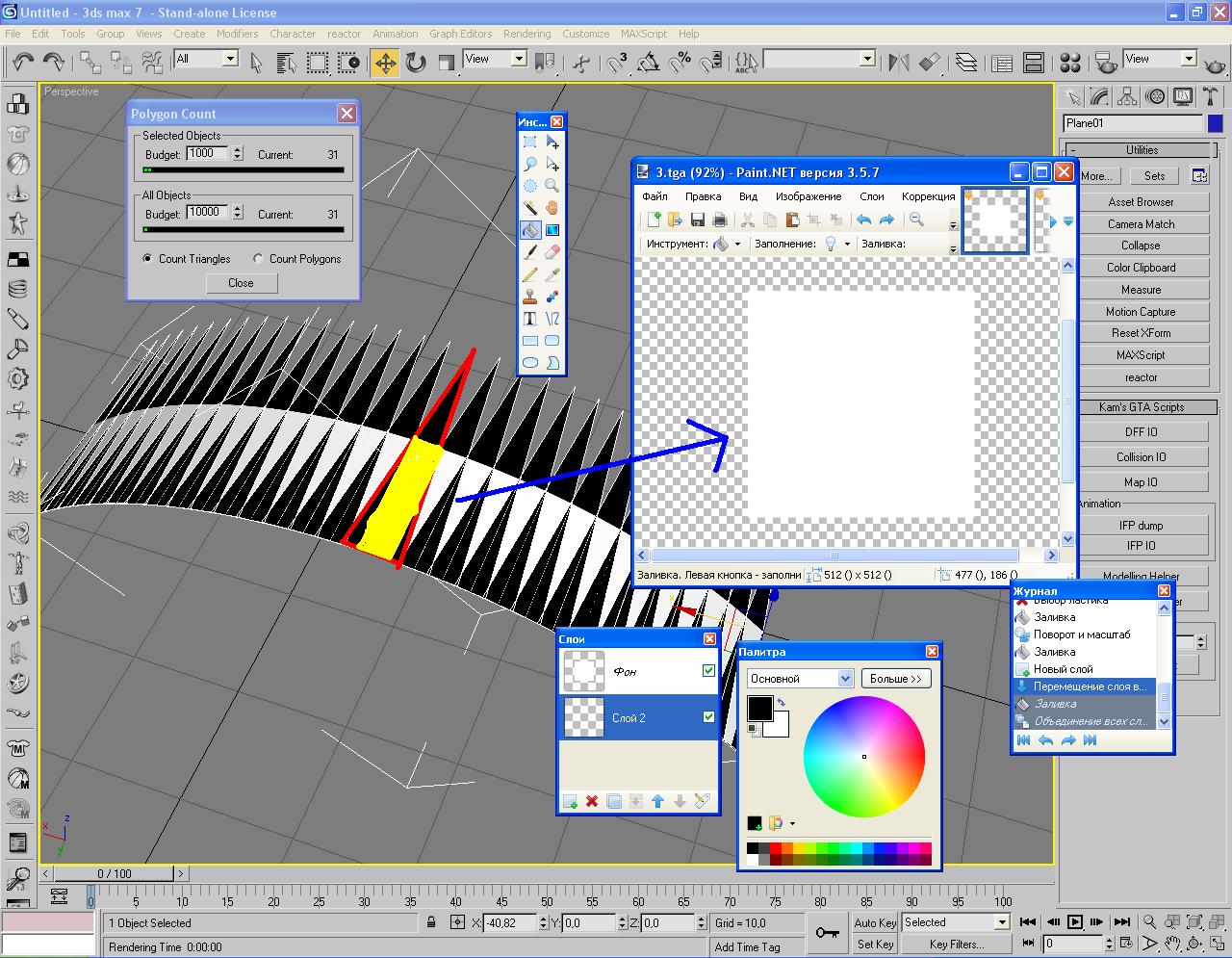This screenshot has width=1232, height=958.
Task: Move layer up in Слои panel
Action: [658, 801]
